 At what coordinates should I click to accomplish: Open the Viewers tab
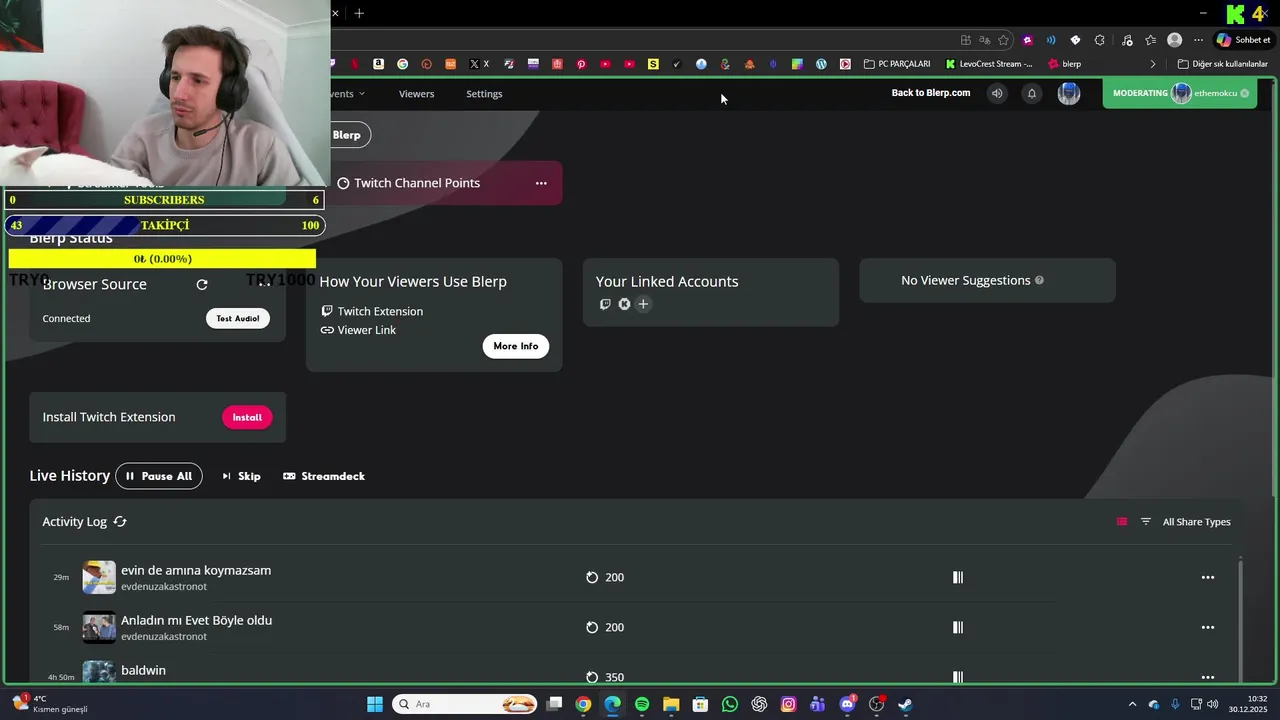click(416, 94)
